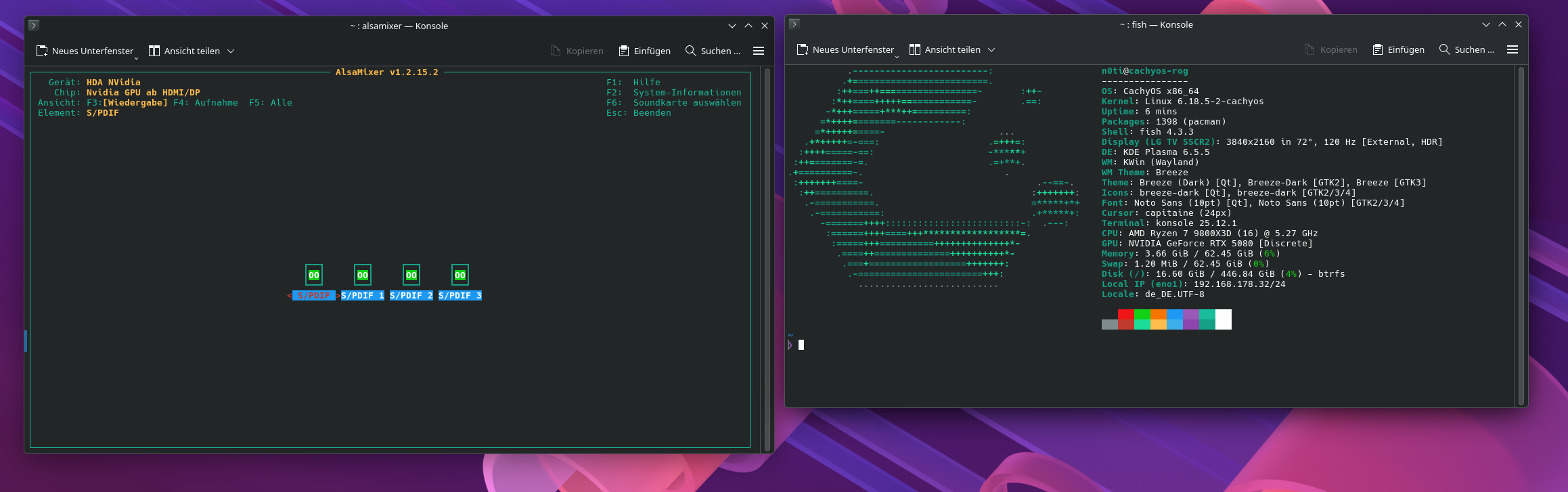The width and height of the screenshot is (1568, 492).
Task: Click F6: Soundkarte auswählen entry in AlsaMixer
Action: 674,103
